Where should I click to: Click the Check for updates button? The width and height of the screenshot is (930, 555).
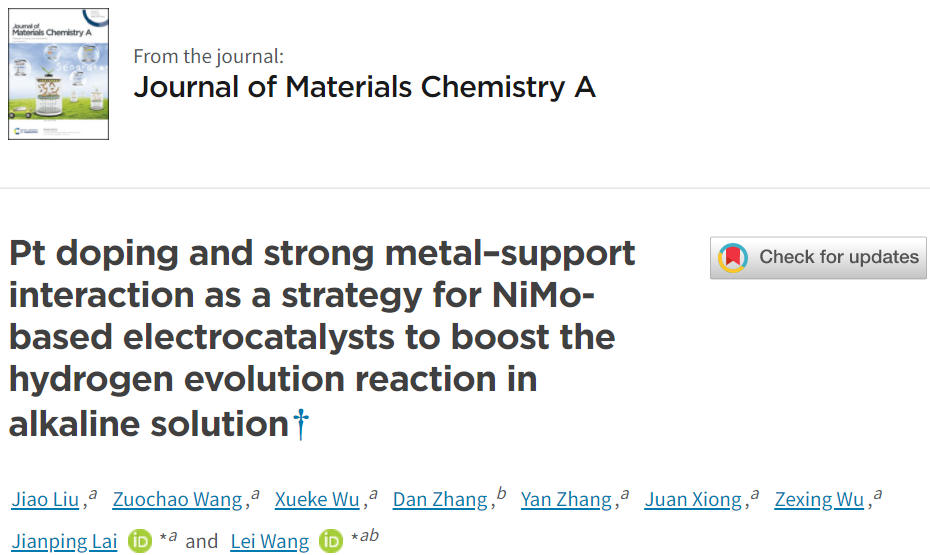coord(818,258)
